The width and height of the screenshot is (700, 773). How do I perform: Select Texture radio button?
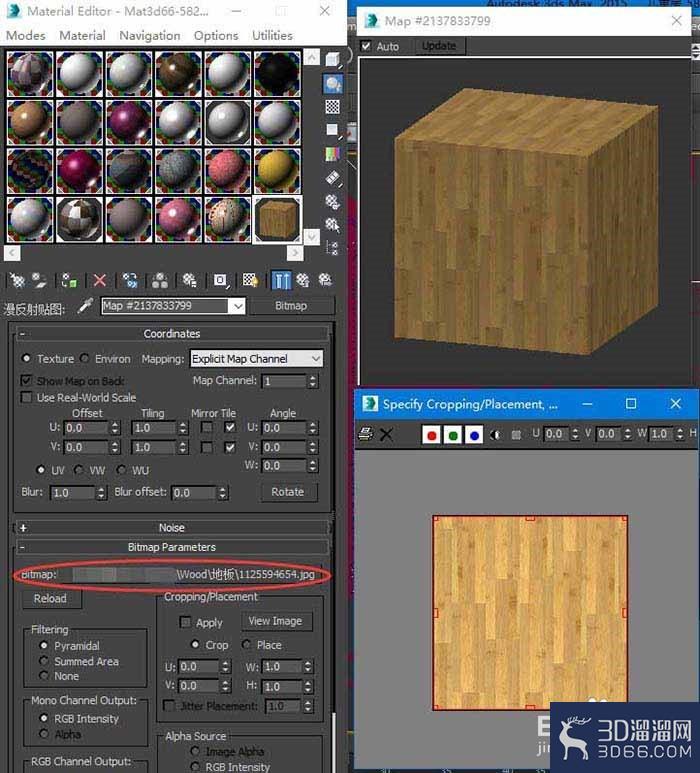coord(27,358)
